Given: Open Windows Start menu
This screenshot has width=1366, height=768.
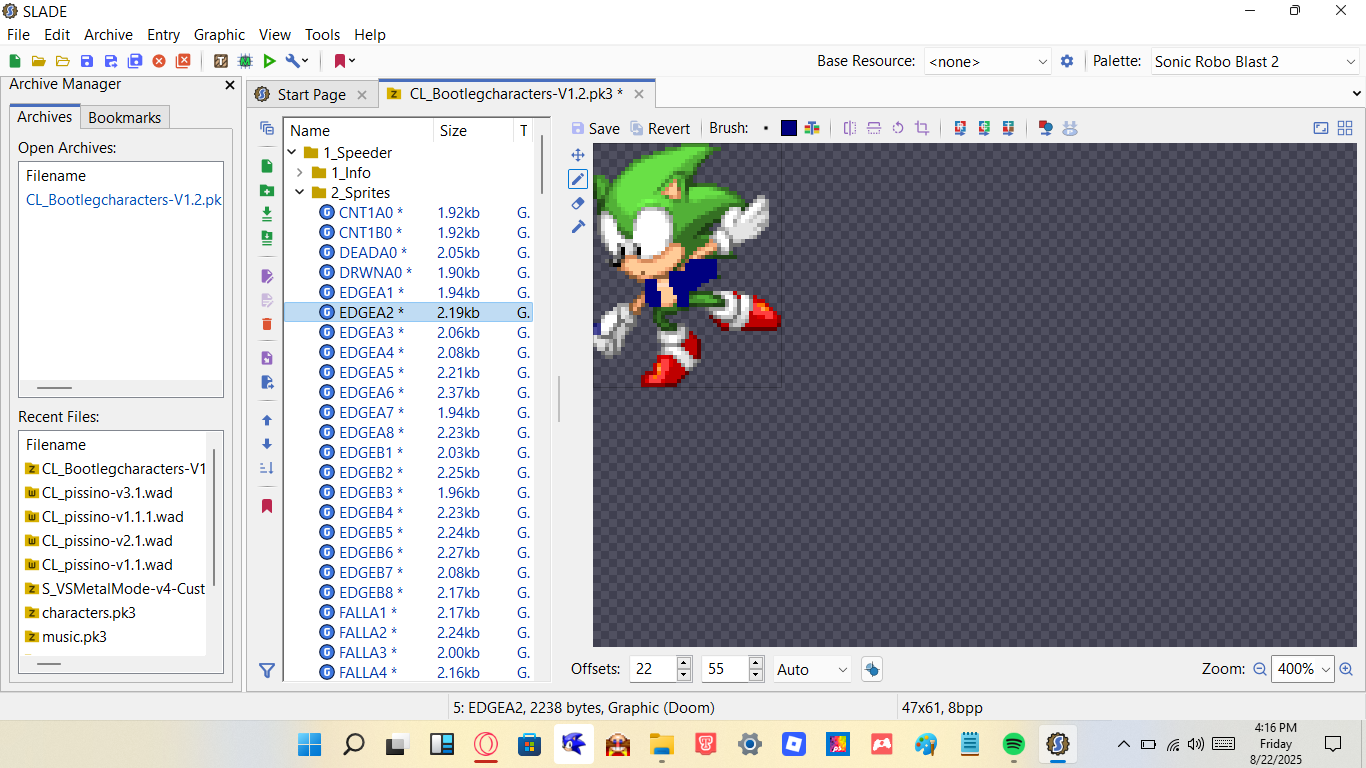Looking at the screenshot, I should (310, 744).
